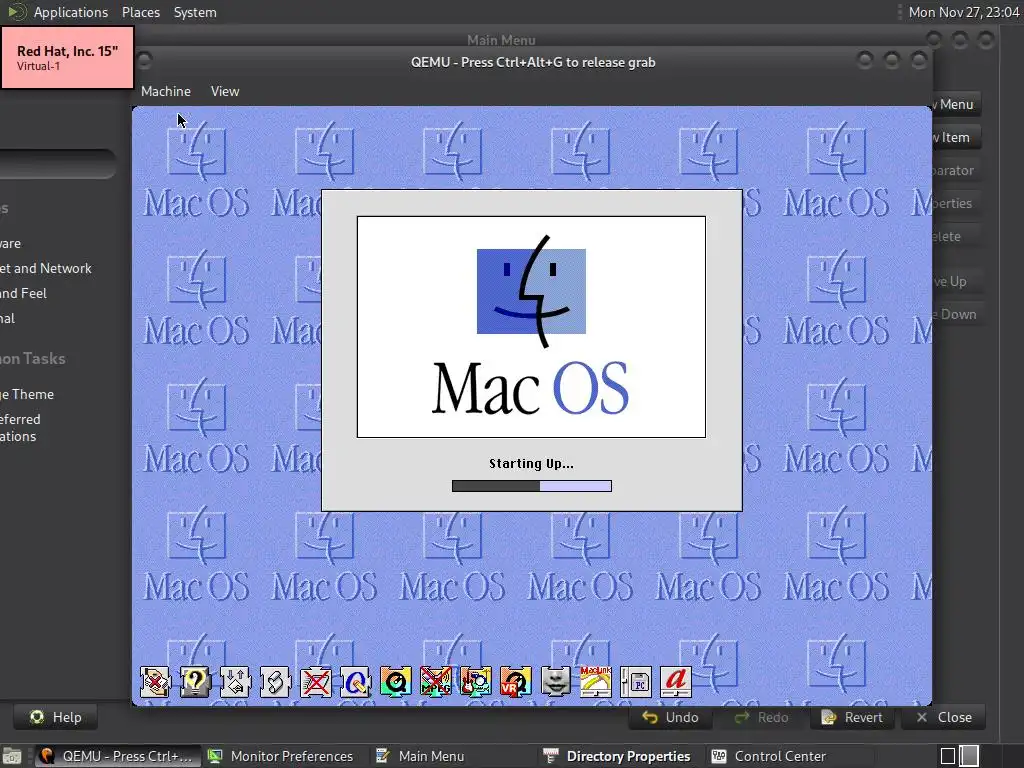
Task: Switch to Monitor Preferences taskbar entry
Action: tap(281, 756)
